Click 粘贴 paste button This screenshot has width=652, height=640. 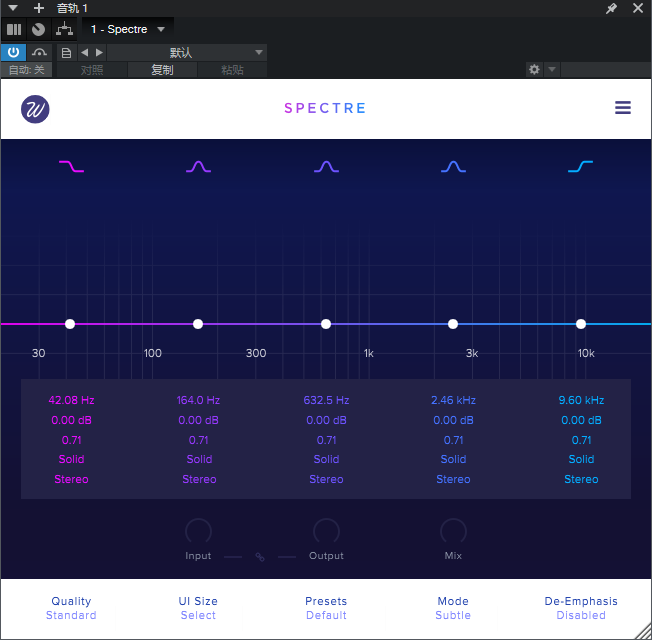click(232, 70)
